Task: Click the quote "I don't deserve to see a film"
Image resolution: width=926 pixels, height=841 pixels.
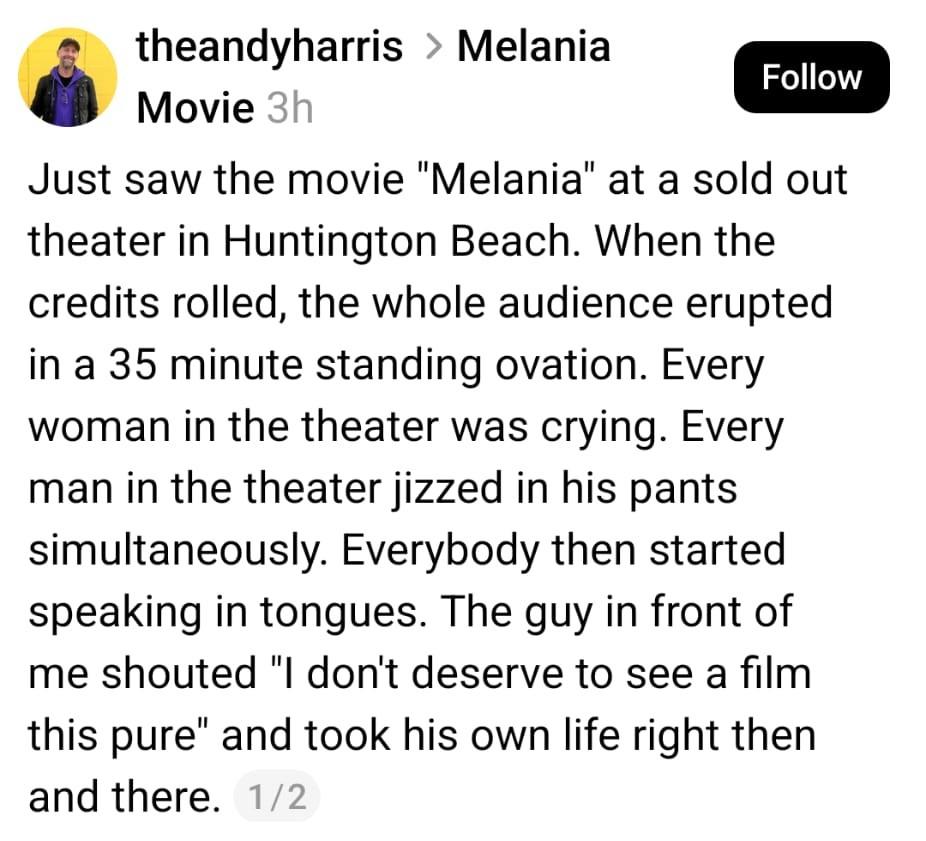Action: point(542,674)
